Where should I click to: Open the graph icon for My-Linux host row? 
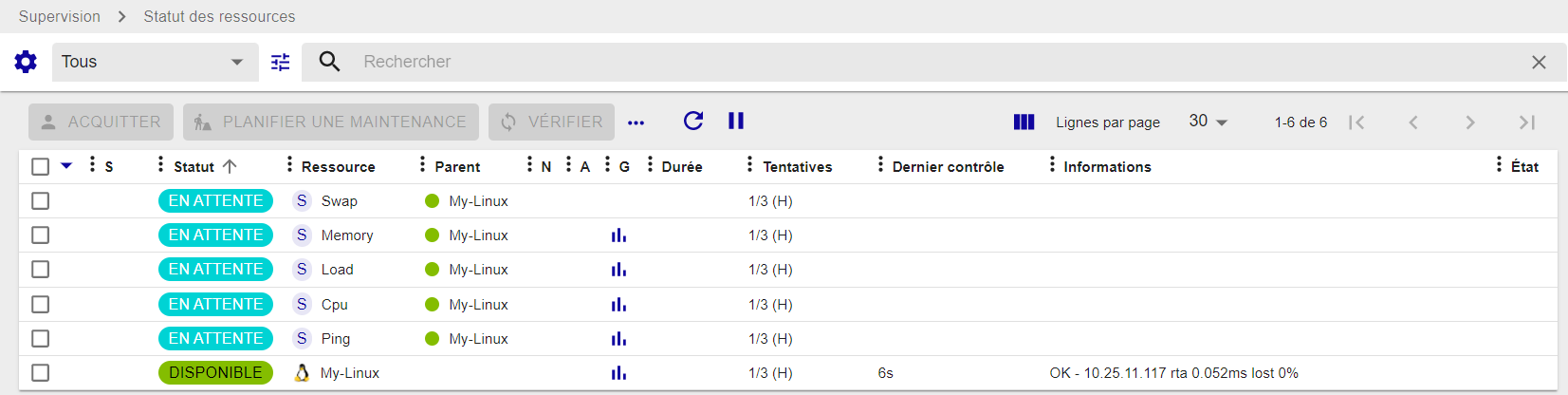(618, 373)
